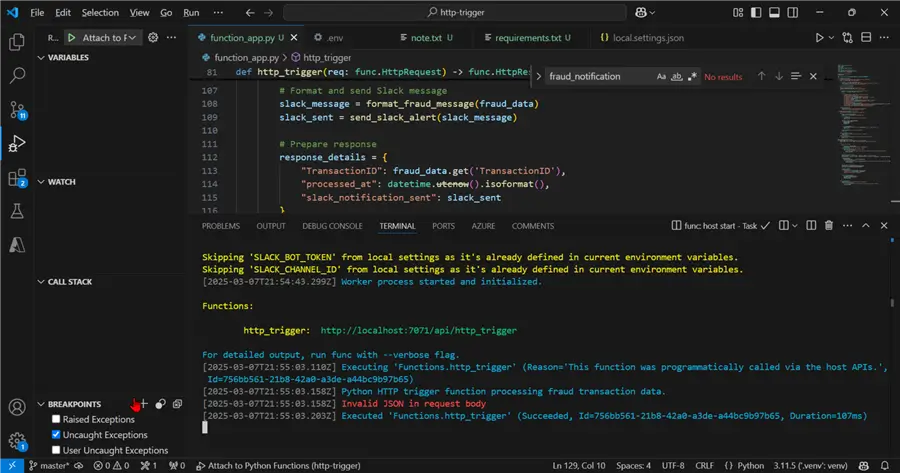
Task: Toggle Match Case in find widget
Action: [x=661, y=76]
